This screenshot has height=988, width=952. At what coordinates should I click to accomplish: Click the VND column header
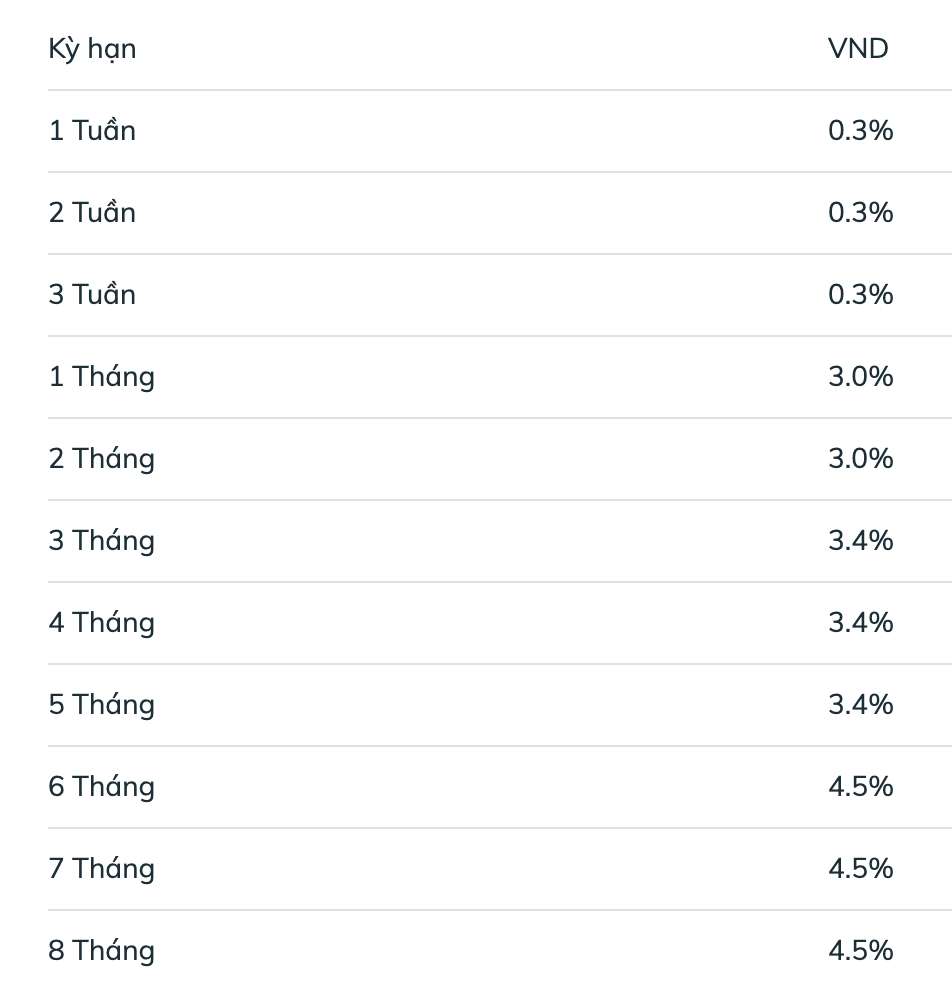pyautogui.click(x=858, y=48)
